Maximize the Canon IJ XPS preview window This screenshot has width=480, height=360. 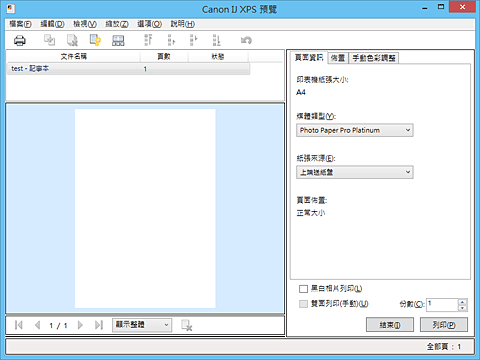[441, 7]
